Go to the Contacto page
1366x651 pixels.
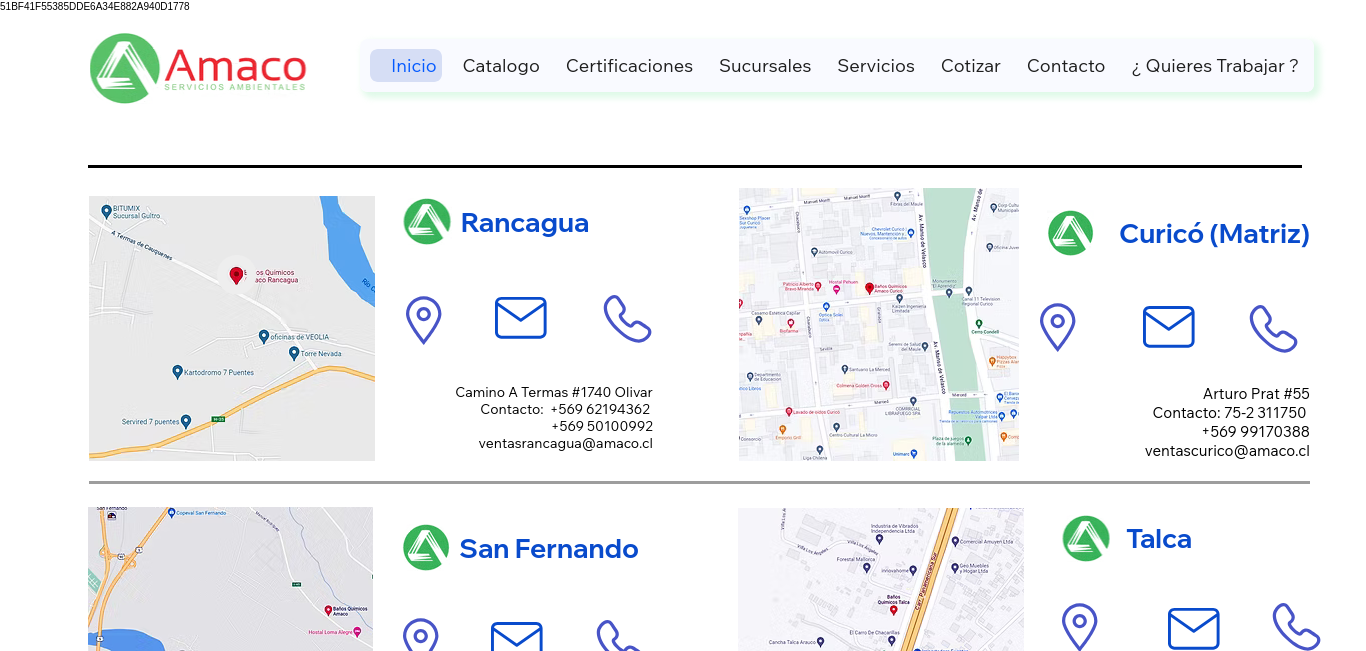coord(1066,66)
